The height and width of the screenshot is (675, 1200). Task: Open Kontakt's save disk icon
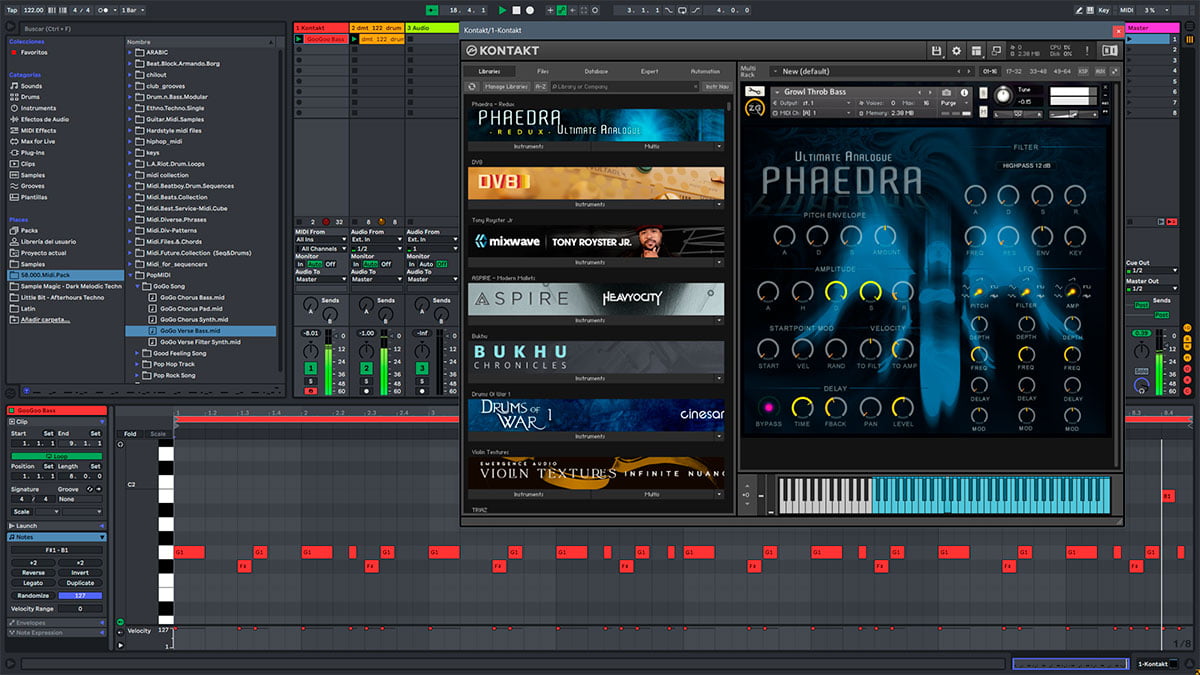pyautogui.click(x=936, y=50)
